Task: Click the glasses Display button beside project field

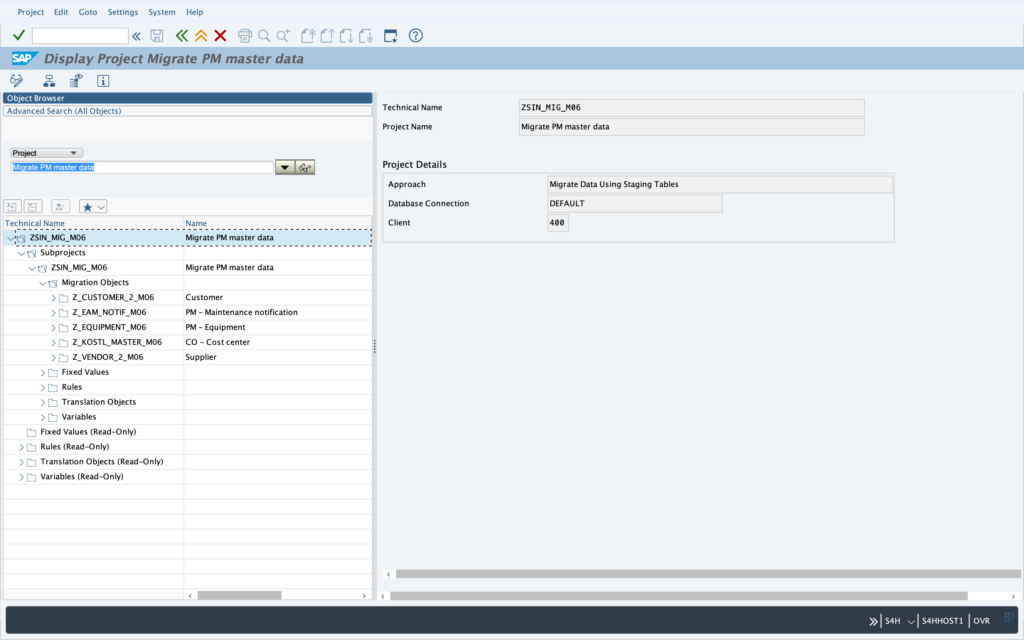Action: (x=305, y=167)
